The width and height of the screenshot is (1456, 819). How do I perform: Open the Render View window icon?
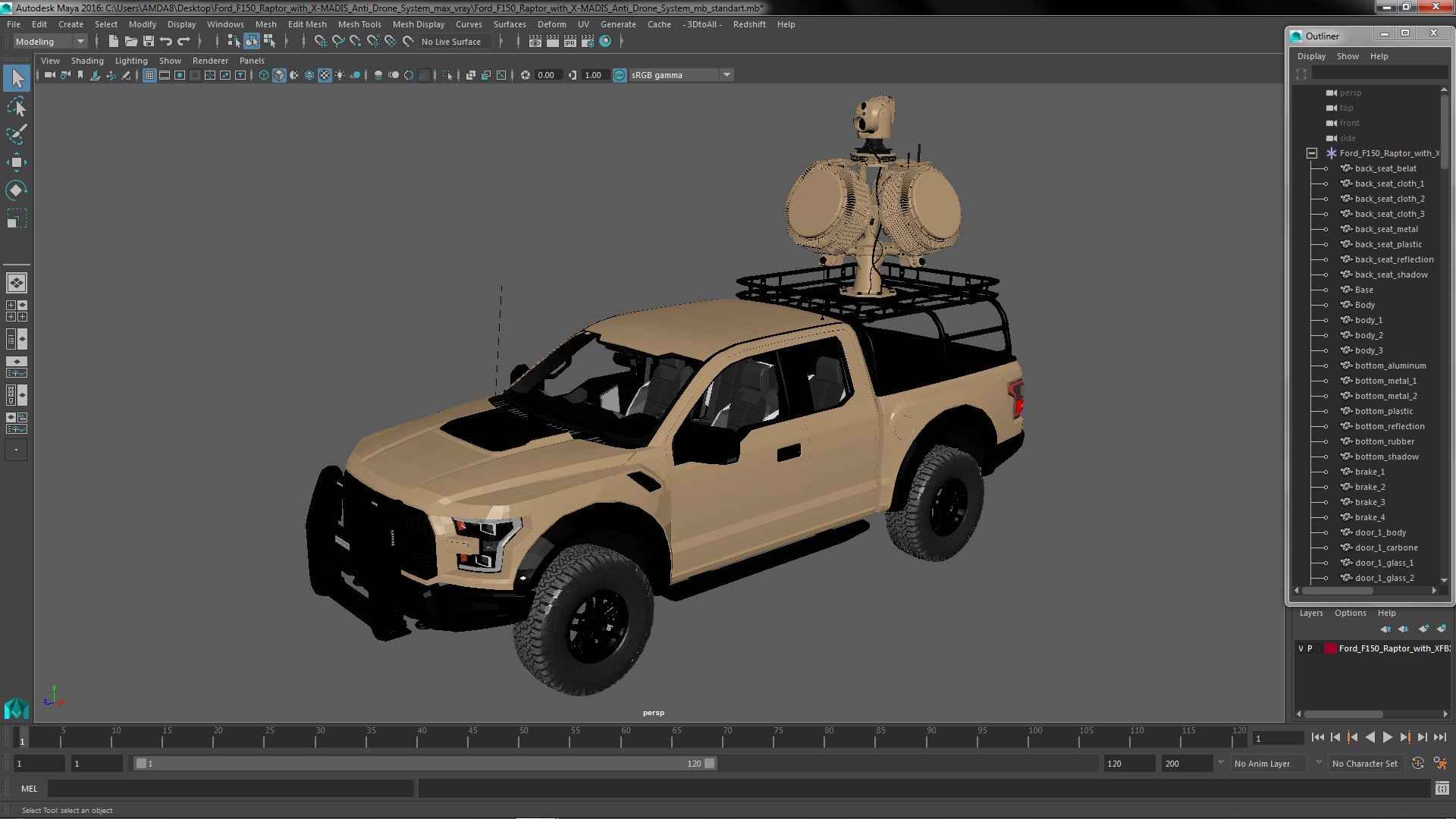click(535, 42)
